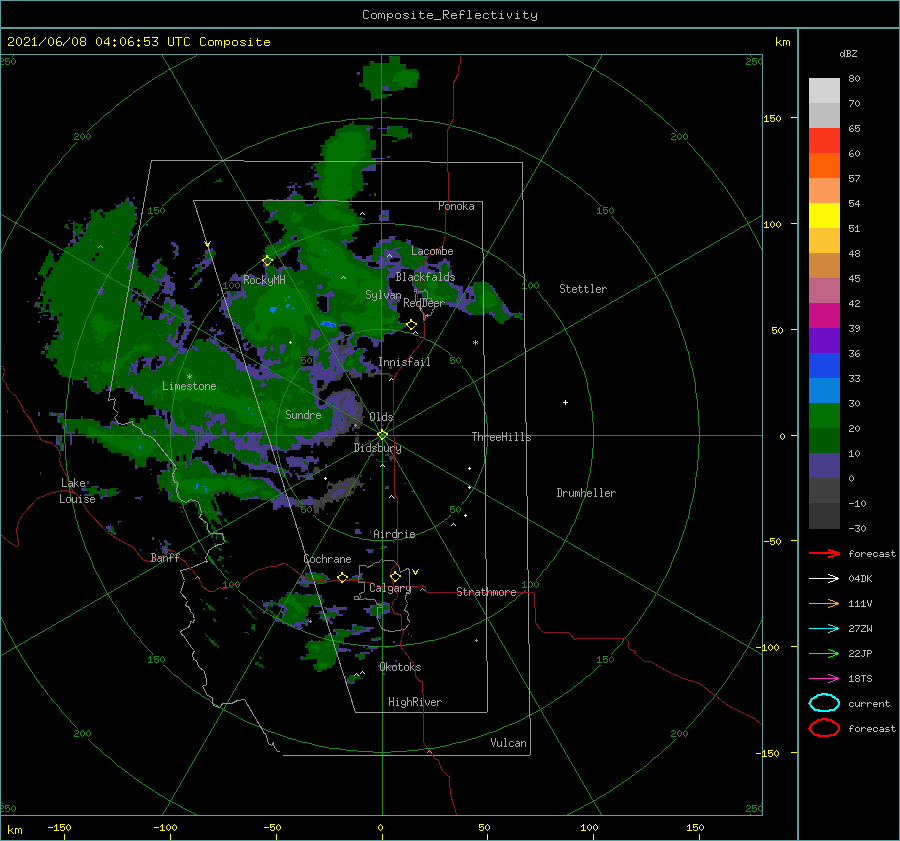Click the yellow diamond marker near Red Deer

click(411, 325)
